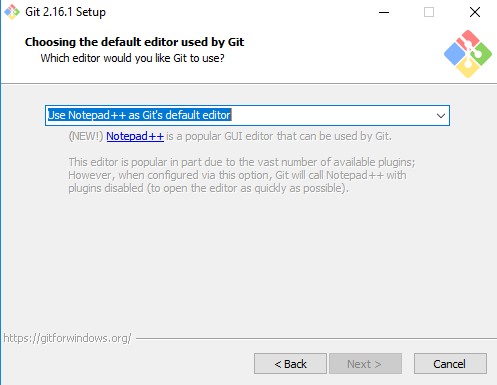Close the Git 2.16.1 Setup window

[x=475, y=12]
